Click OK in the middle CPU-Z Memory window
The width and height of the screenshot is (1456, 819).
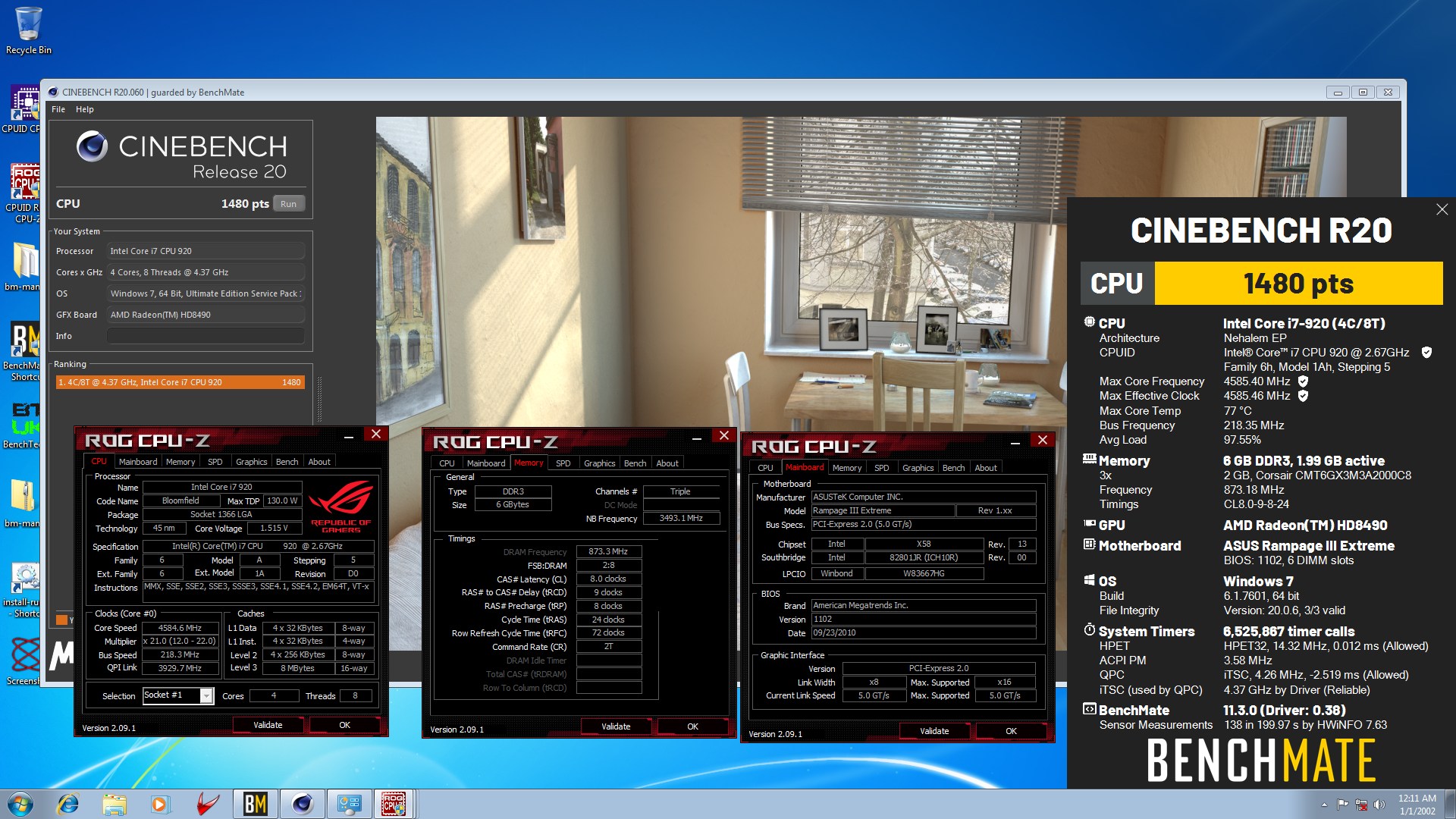coord(693,726)
